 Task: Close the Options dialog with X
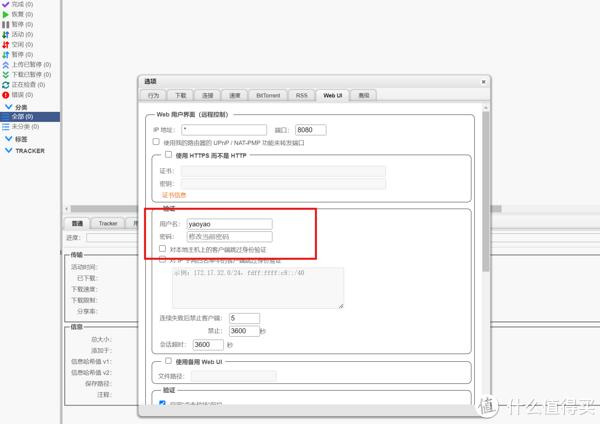pos(483,82)
